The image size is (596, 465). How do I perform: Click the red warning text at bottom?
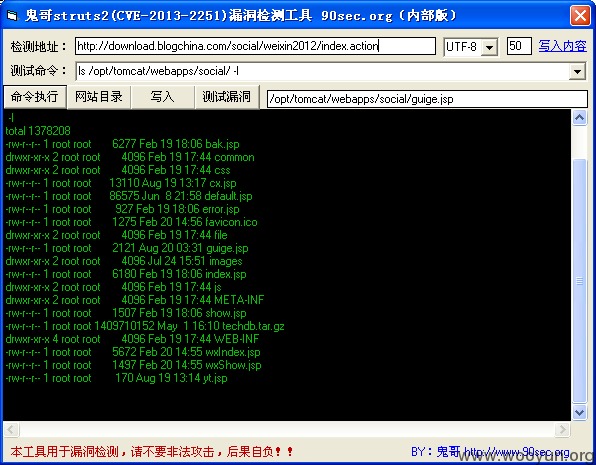(x=152, y=452)
